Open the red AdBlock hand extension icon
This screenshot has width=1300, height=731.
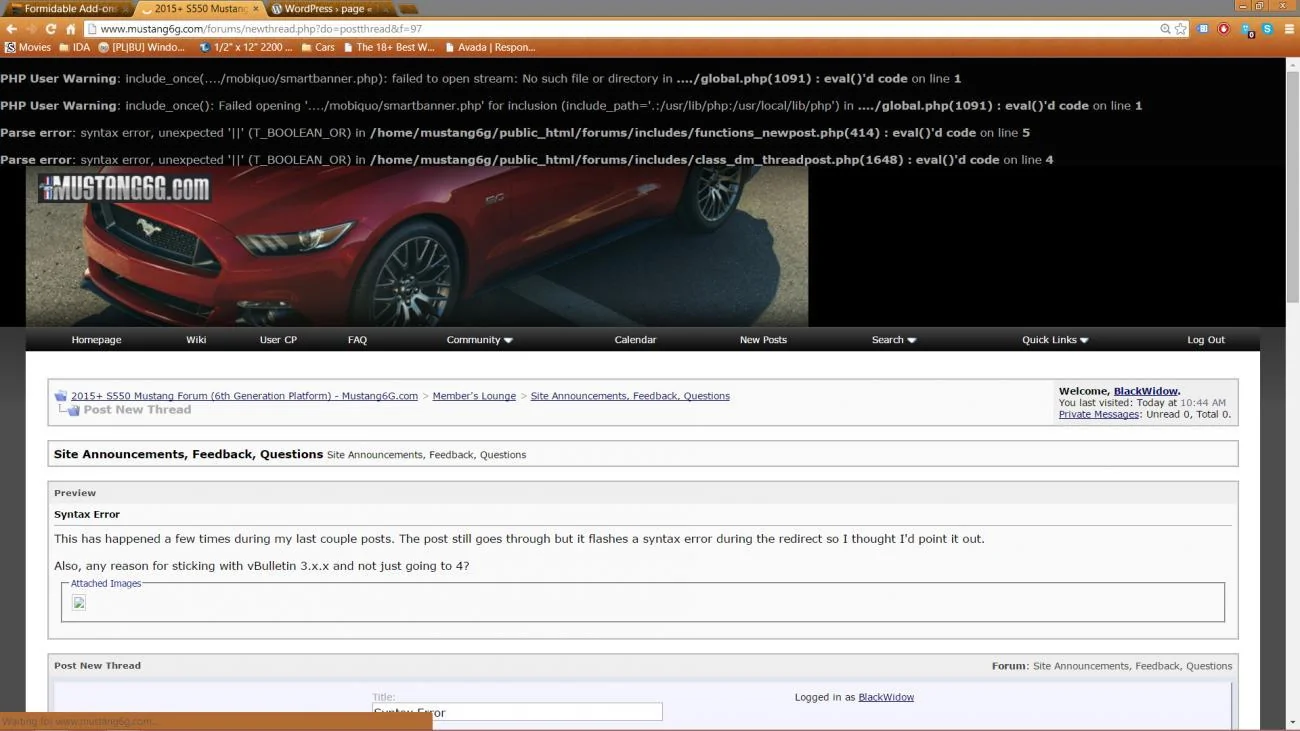pyautogui.click(x=1224, y=29)
